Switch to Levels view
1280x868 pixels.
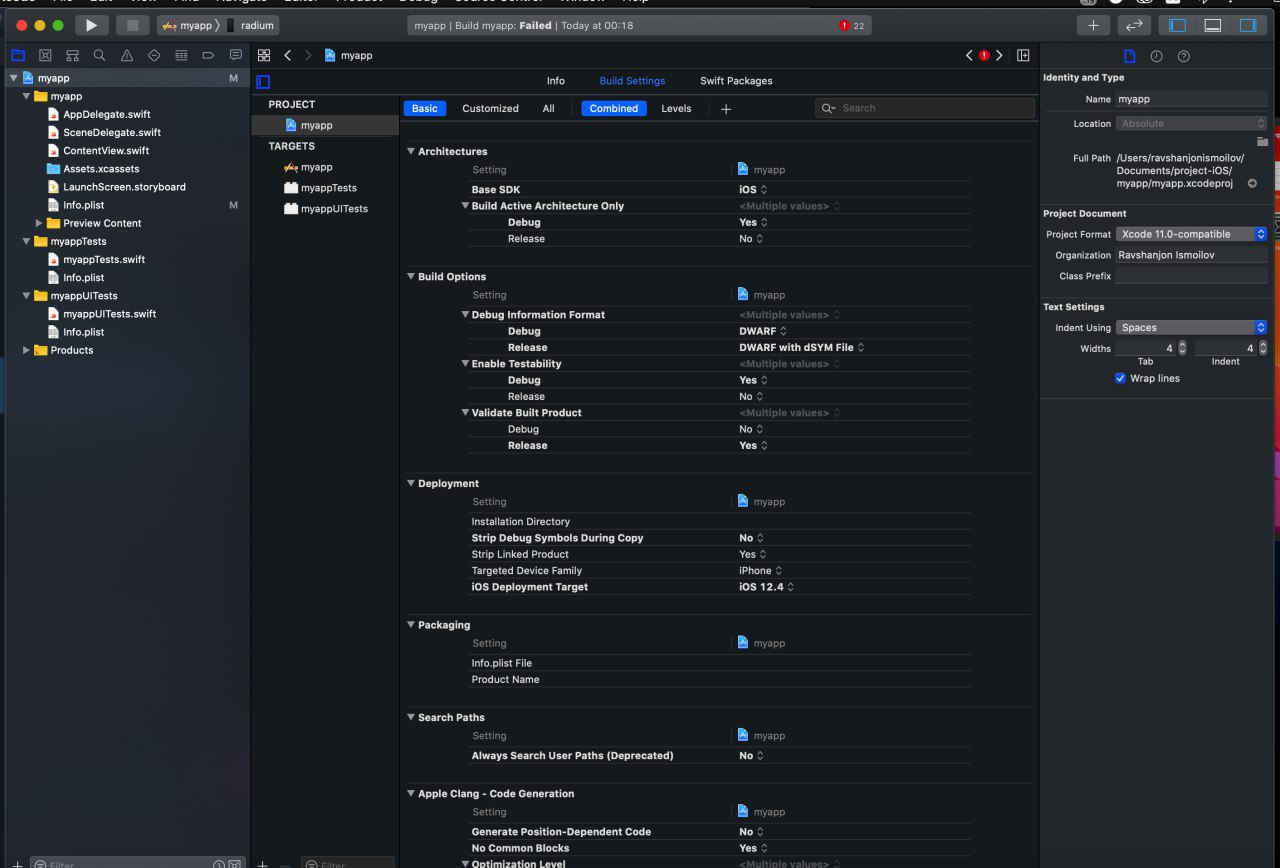pyautogui.click(x=676, y=108)
